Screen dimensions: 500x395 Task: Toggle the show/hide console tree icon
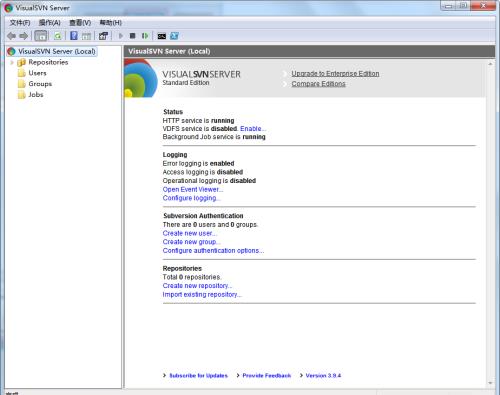coord(41,36)
